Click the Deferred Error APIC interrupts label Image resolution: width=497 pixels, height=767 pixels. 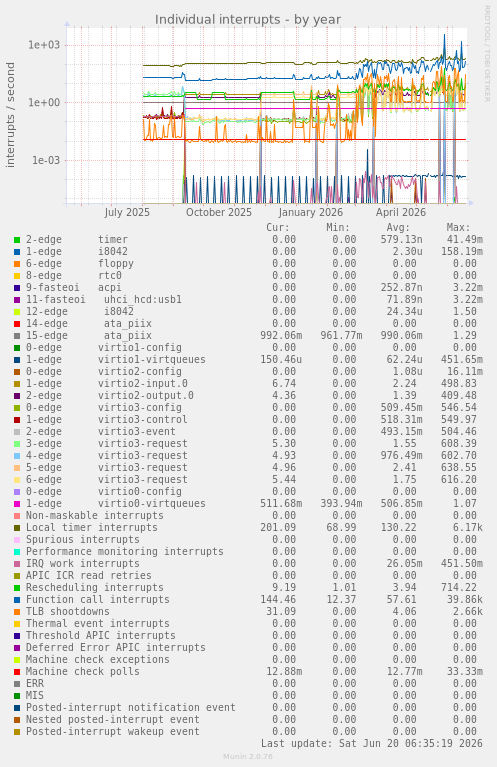click(x=116, y=648)
